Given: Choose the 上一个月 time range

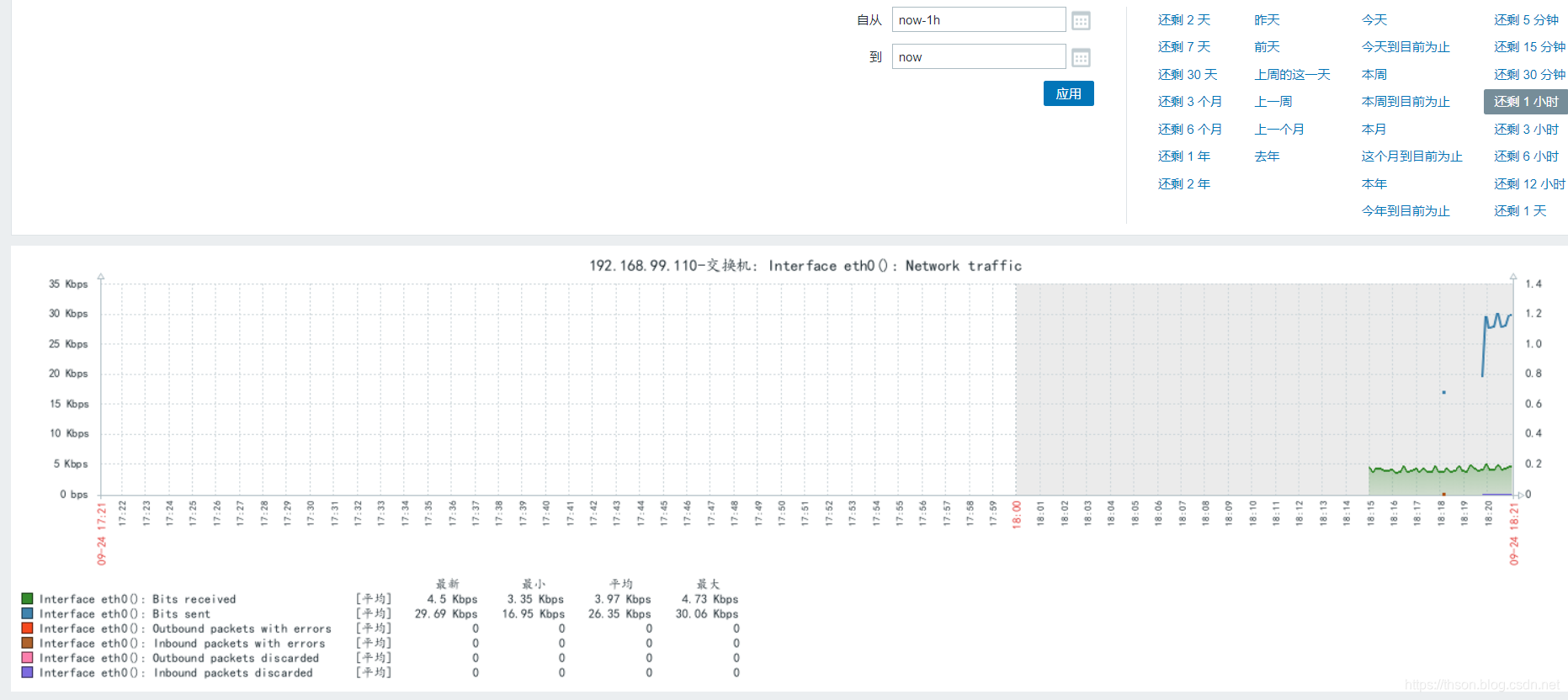Looking at the screenshot, I should tap(1279, 129).
